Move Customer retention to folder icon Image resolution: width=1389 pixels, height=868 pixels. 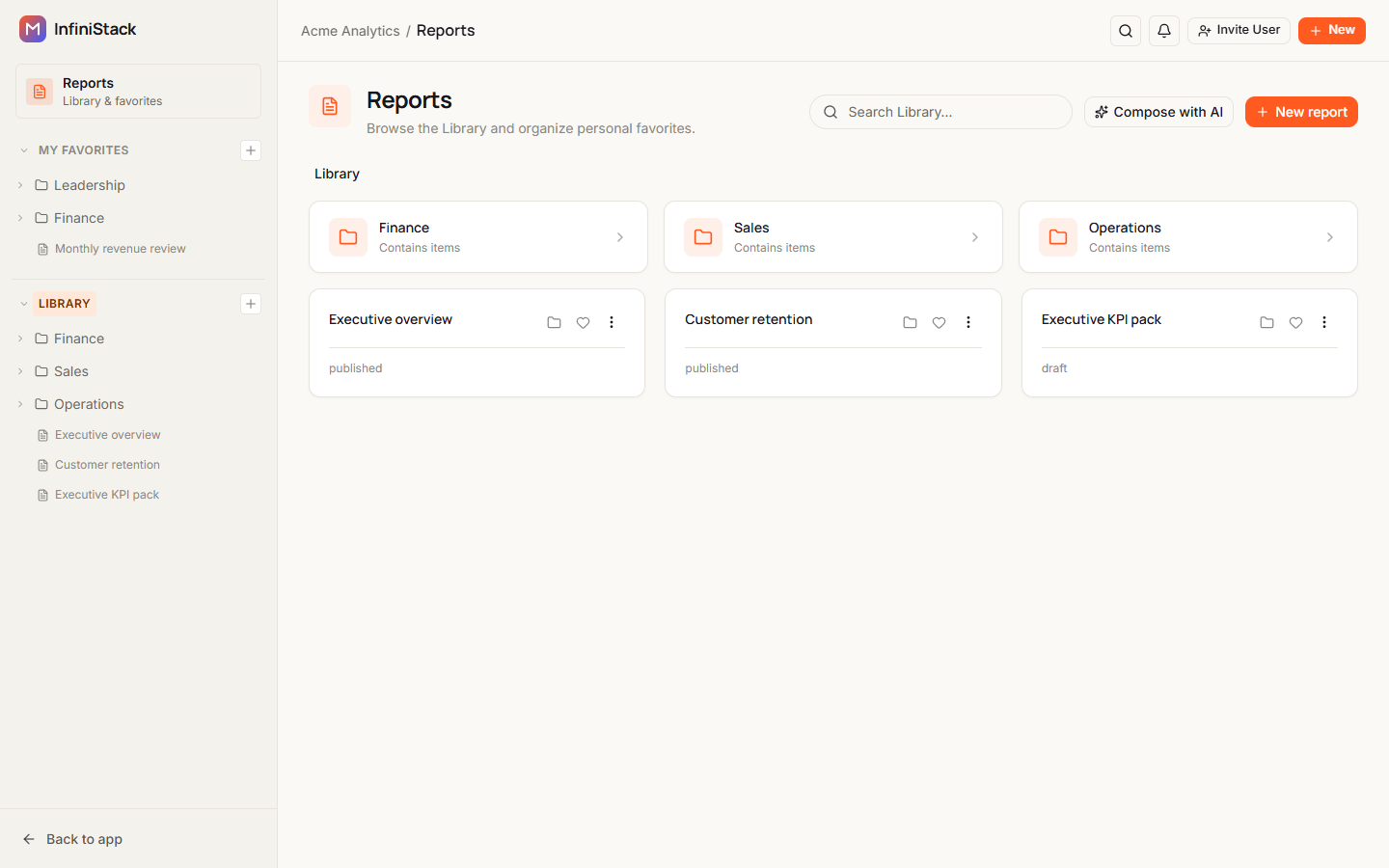tap(910, 322)
